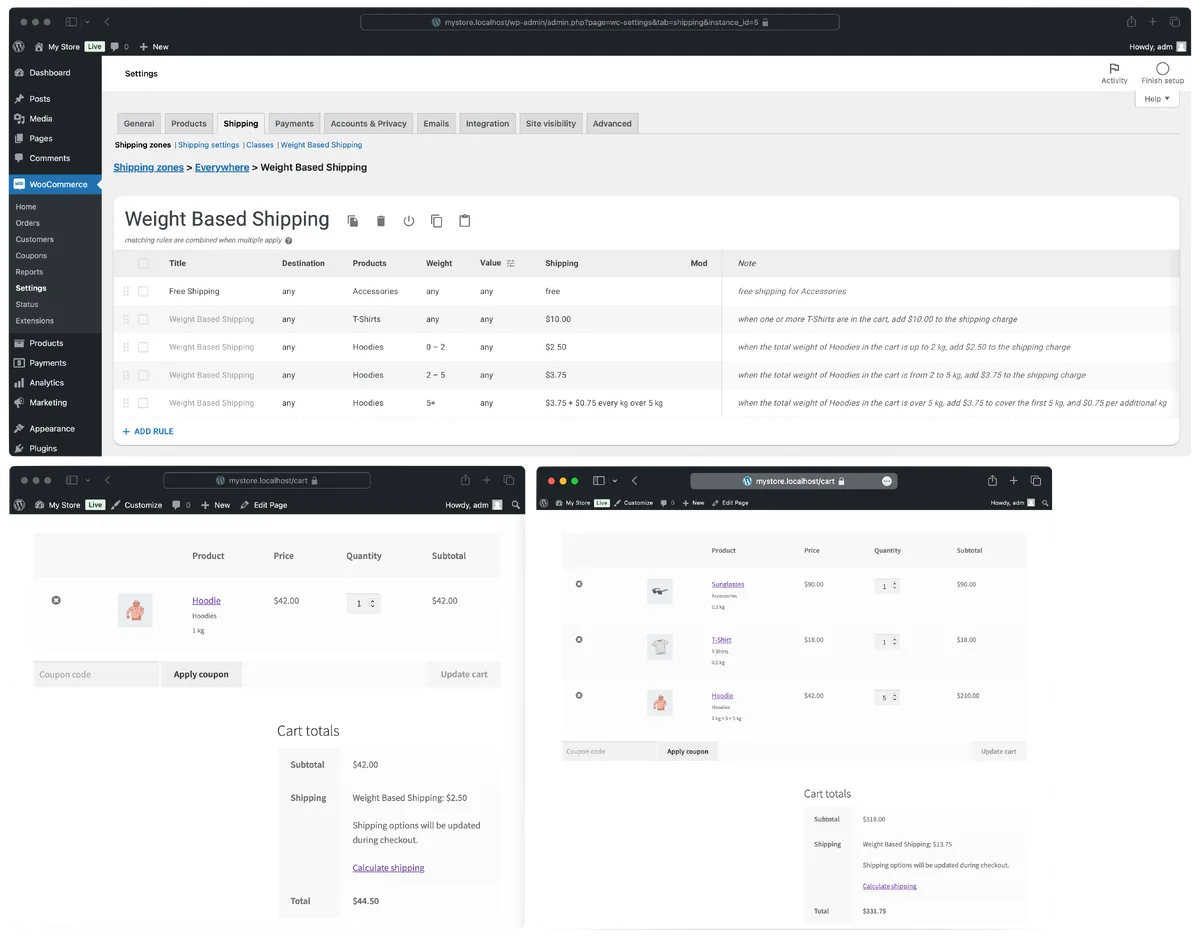This screenshot has width=1200, height=937.
Task: Open Value column options slider icon
Action: coord(511,263)
